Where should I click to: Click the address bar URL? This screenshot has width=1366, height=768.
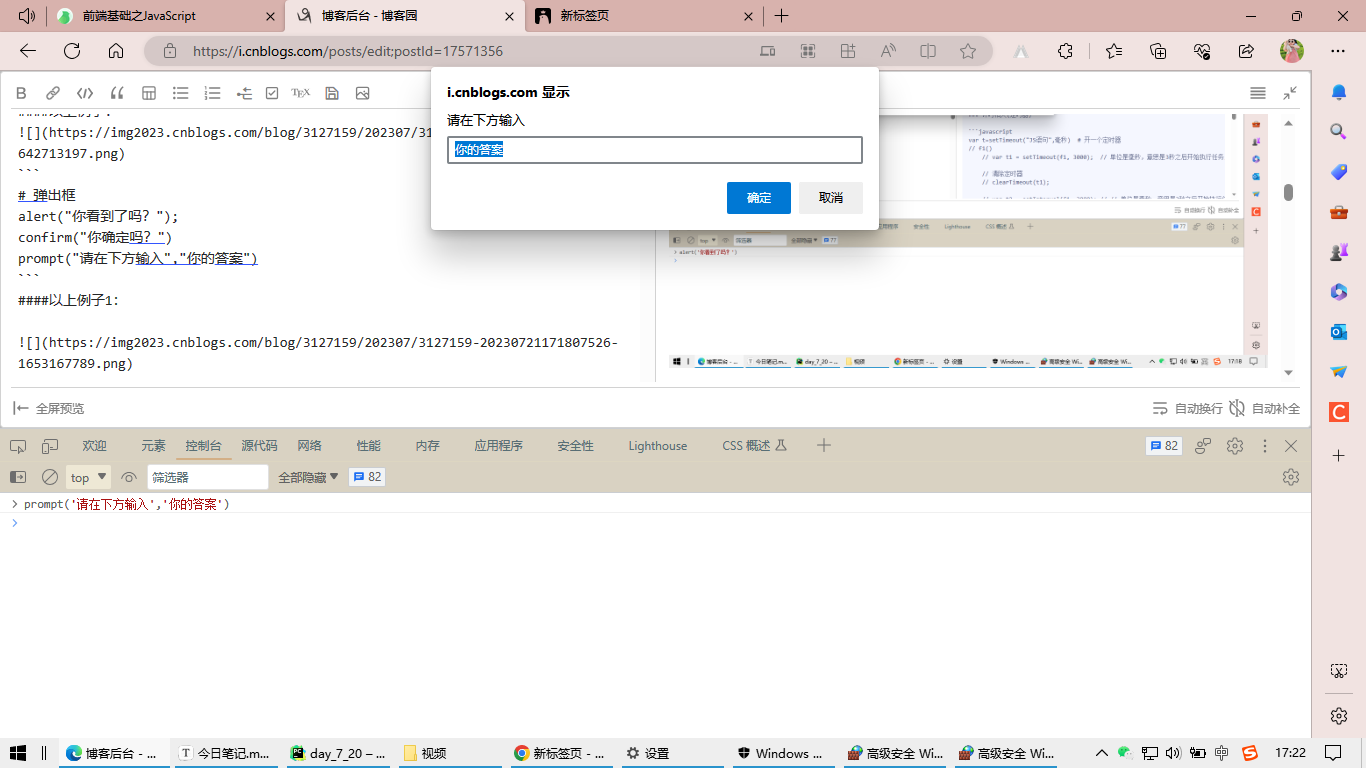(347, 51)
